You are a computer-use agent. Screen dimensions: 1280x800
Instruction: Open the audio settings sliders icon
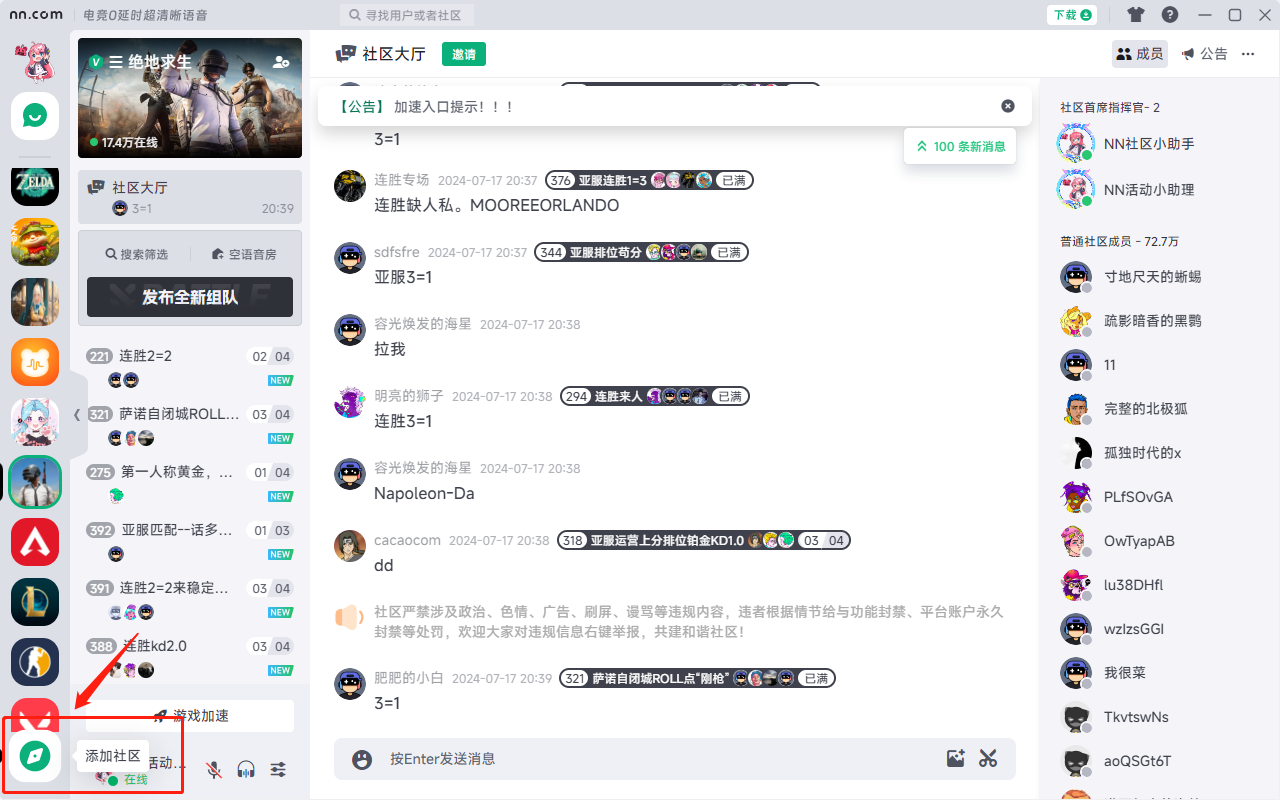278,769
